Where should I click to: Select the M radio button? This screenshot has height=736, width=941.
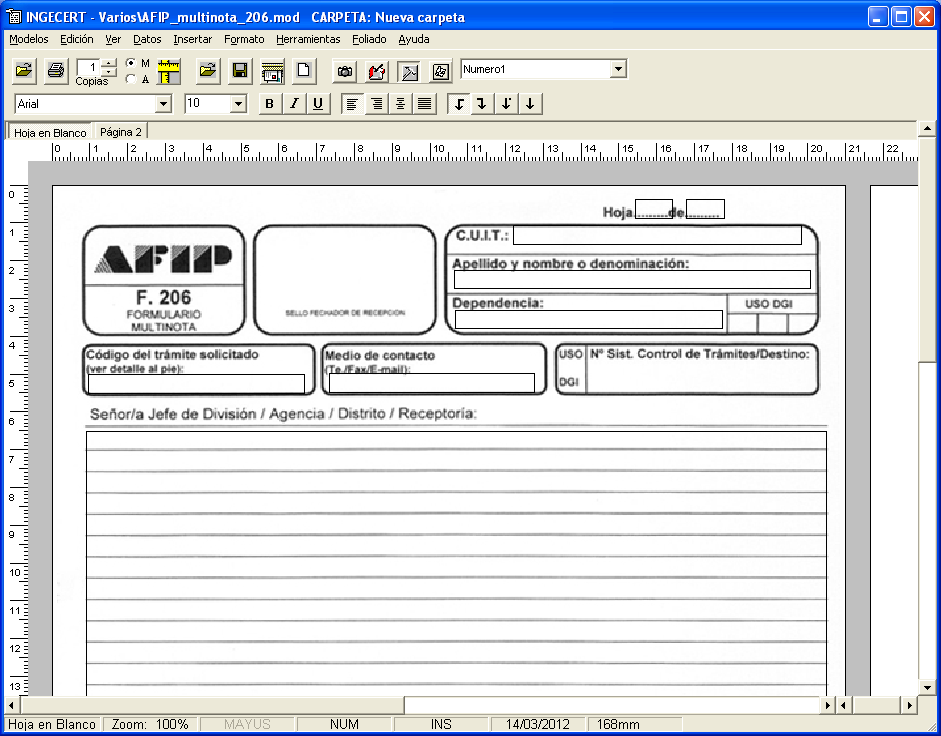[130, 62]
